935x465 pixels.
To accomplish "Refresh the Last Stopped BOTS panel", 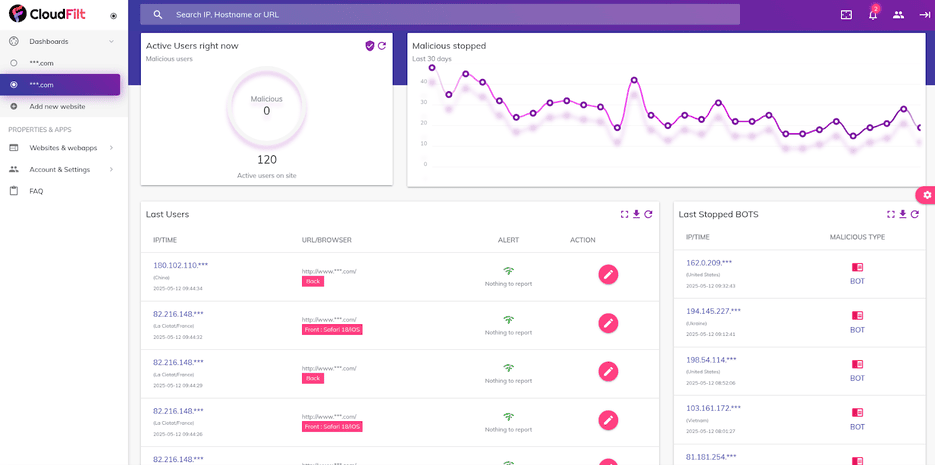I will (x=915, y=214).
